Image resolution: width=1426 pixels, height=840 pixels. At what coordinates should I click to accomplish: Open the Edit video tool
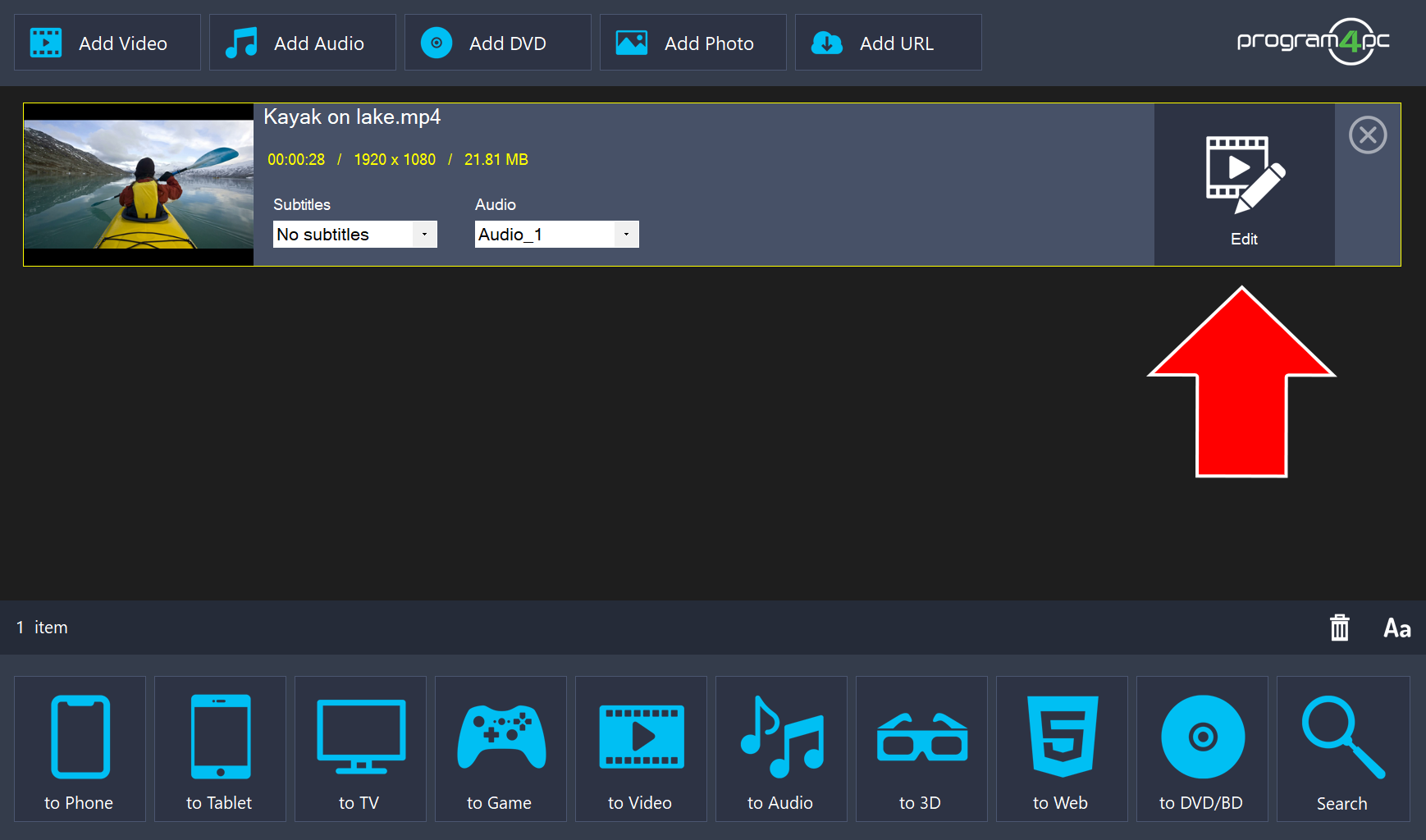[1244, 185]
